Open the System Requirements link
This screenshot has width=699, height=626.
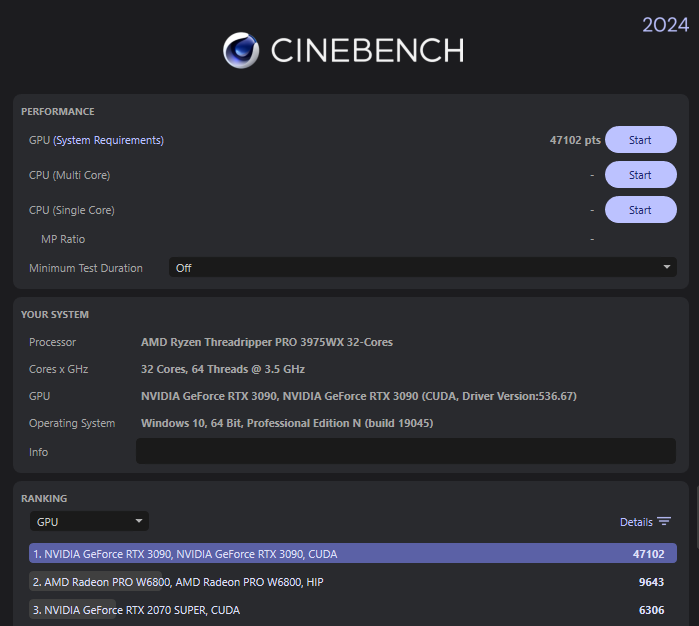click(x=108, y=140)
